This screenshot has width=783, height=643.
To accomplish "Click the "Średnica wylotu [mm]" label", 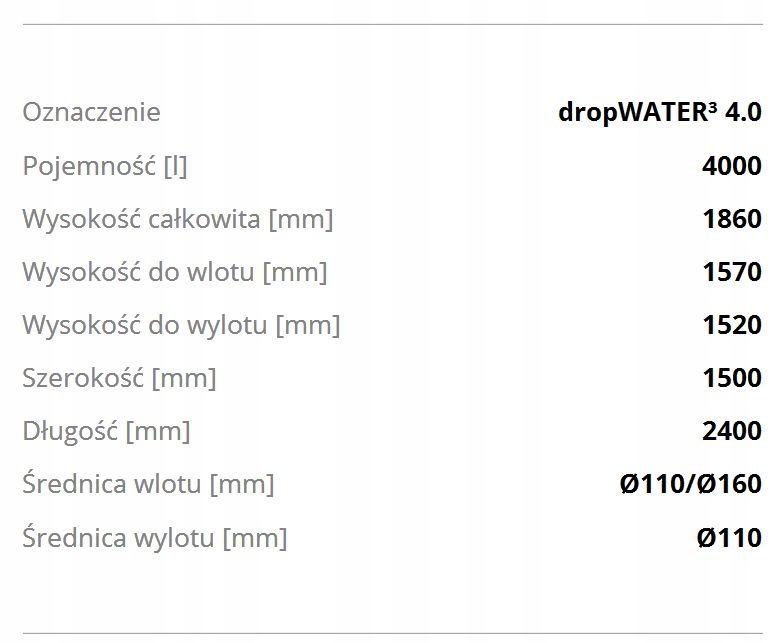I will tap(154, 538).
